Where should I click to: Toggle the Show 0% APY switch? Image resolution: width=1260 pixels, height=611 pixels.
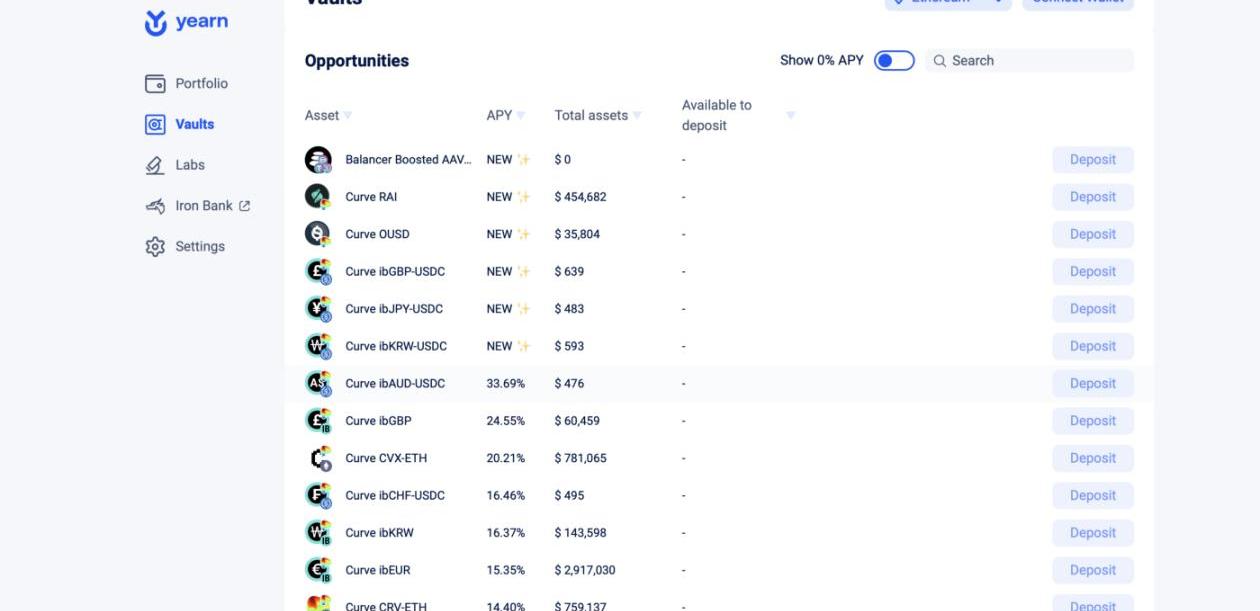point(894,61)
